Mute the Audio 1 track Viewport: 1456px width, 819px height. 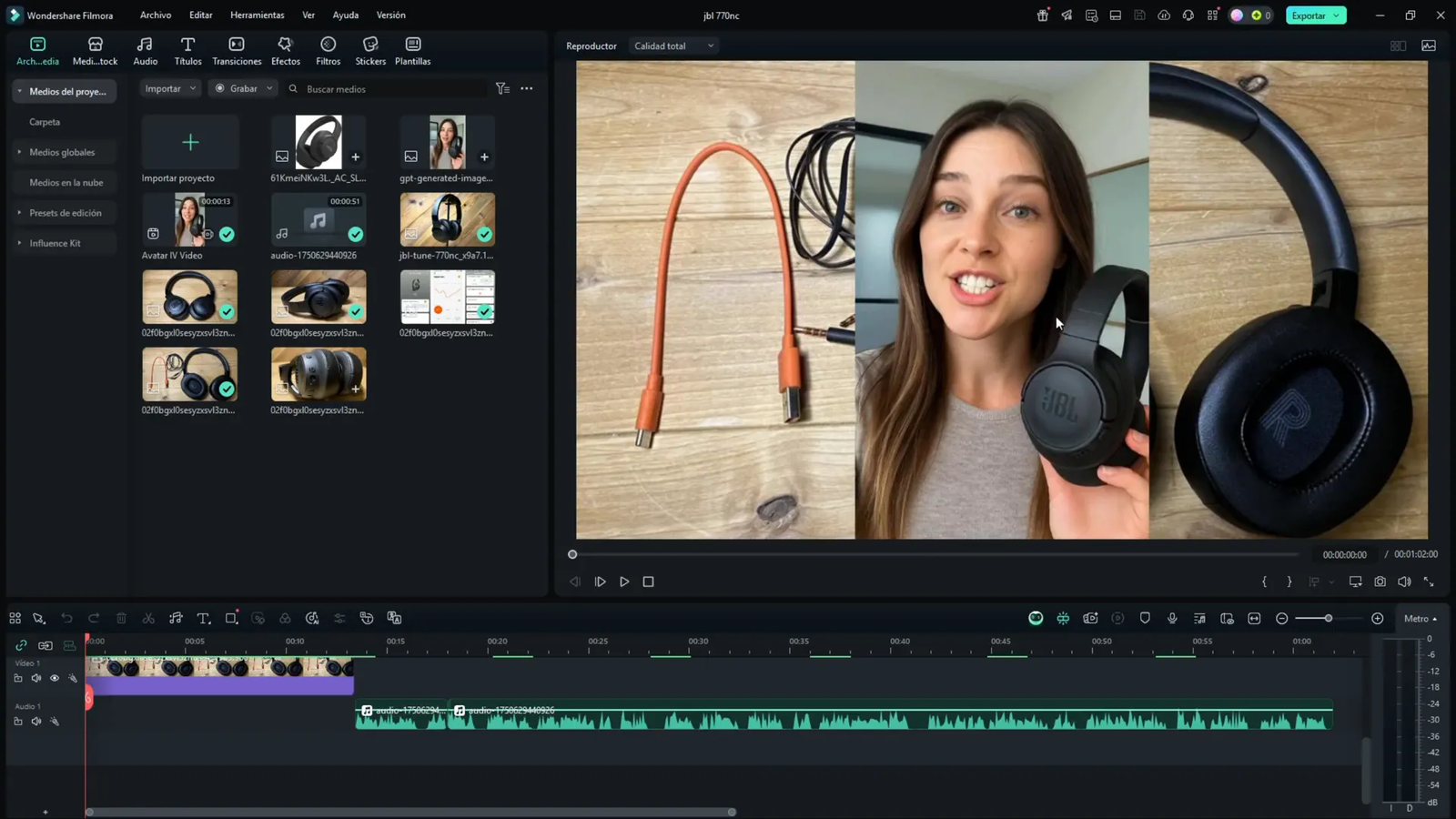[x=36, y=721]
